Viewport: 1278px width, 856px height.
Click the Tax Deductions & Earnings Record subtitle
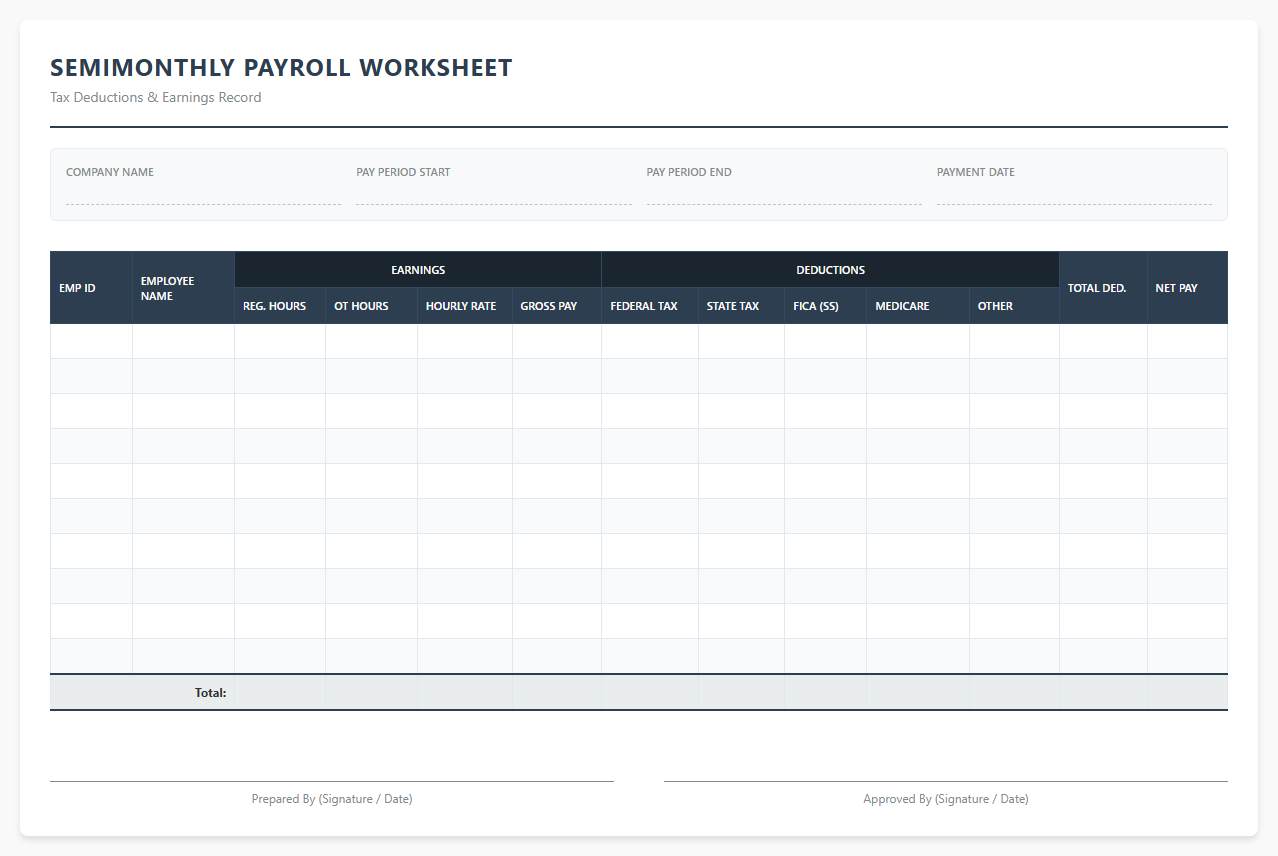pyautogui.click(x=156, y=97)
